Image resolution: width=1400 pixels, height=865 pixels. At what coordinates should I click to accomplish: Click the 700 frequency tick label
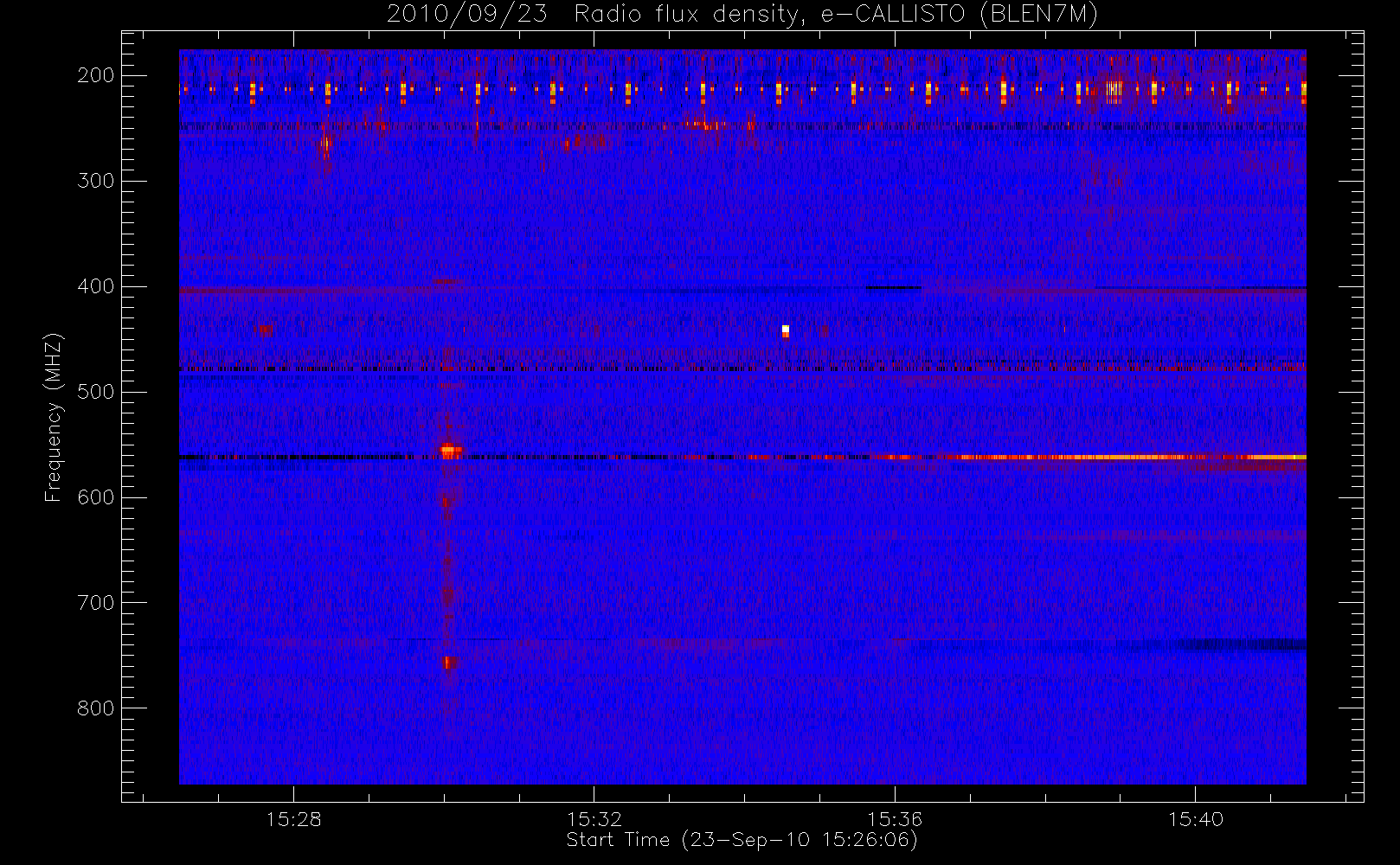pyautogui.click(x=96, y=603)
